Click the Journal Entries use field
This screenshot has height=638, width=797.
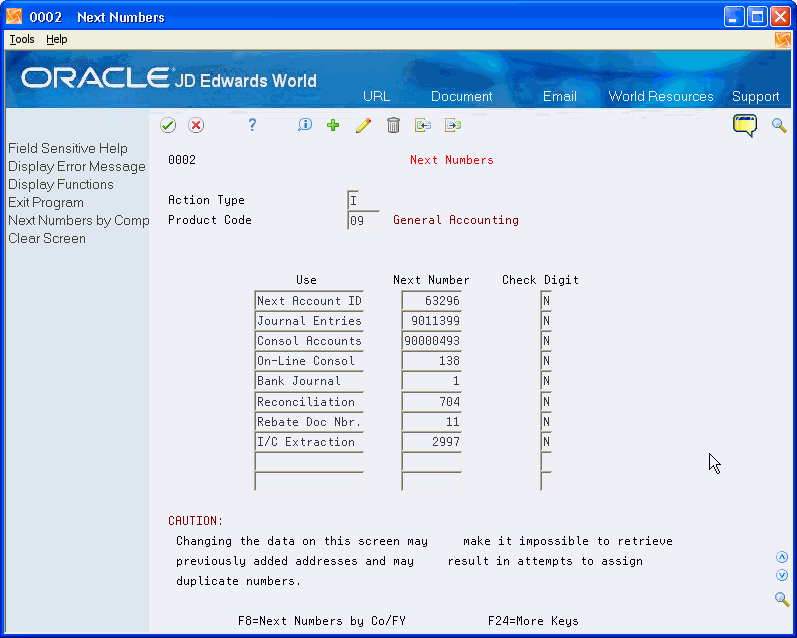(x=309, y=321)
